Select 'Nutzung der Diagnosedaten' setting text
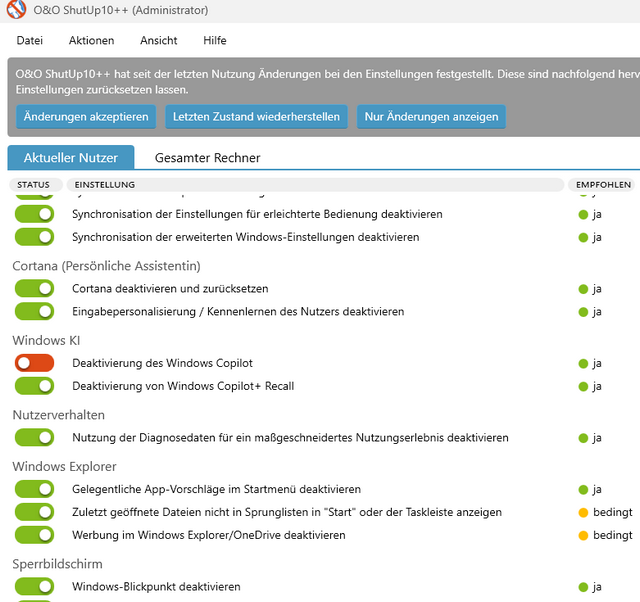The height and width of the screenshot is (602, 640). click(x=291, y=438)
